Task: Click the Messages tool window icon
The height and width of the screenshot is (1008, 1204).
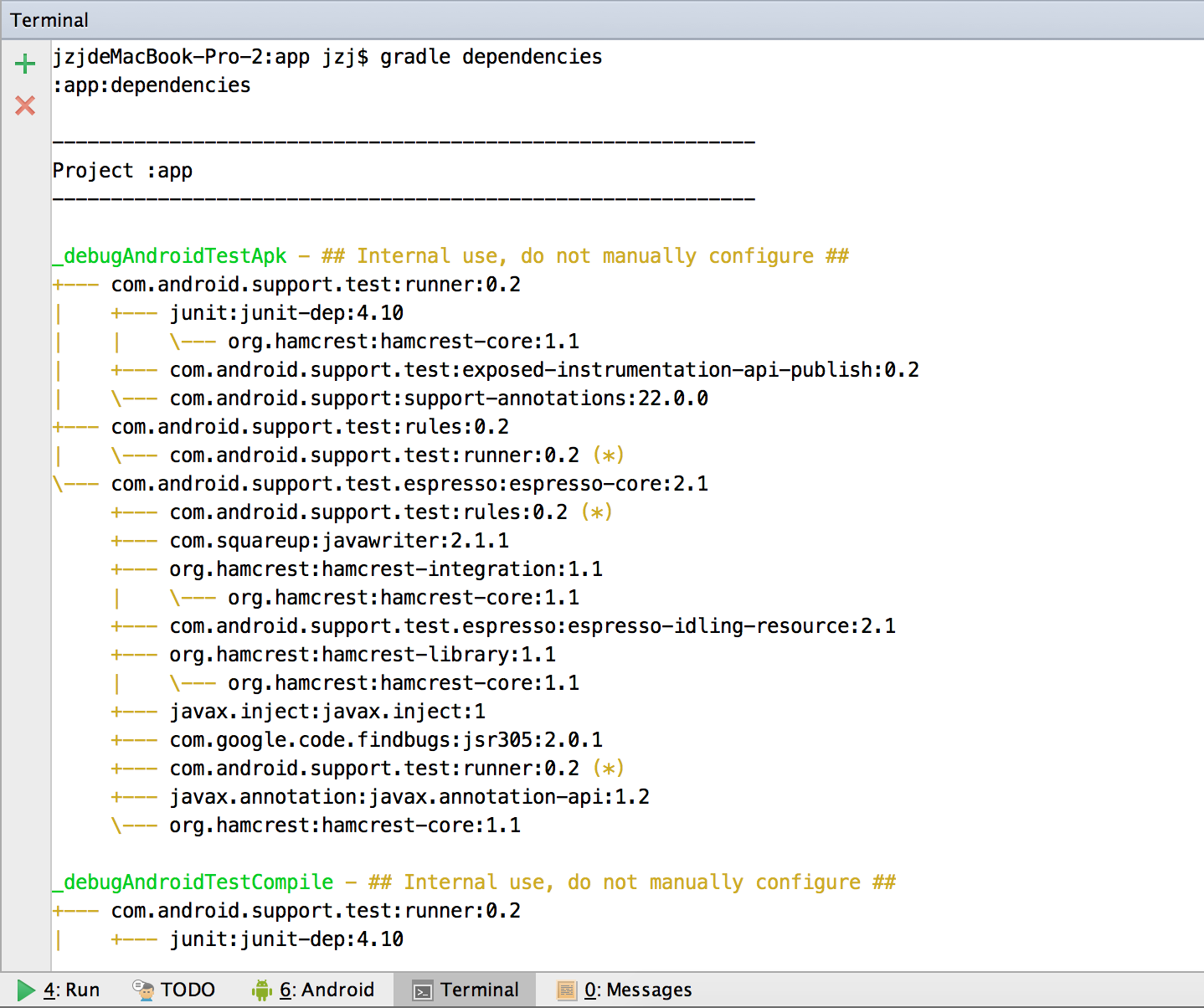Action: [x=567, y=989]
